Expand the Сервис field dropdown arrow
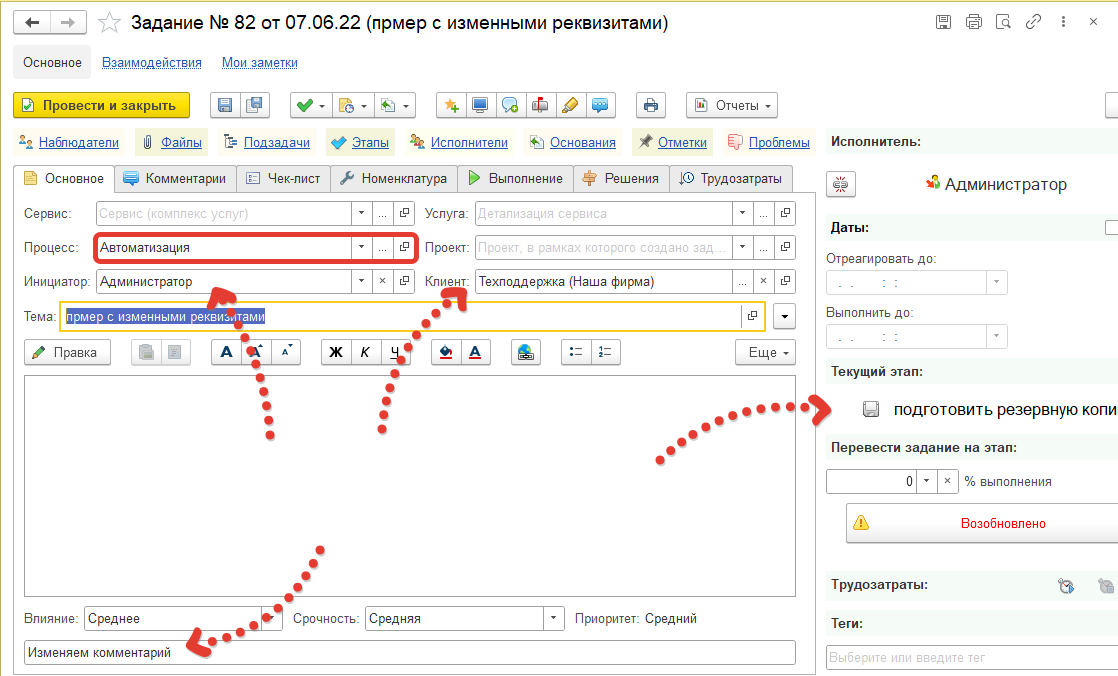Viewport: 1118px width, 676px height. pos(361,213)
